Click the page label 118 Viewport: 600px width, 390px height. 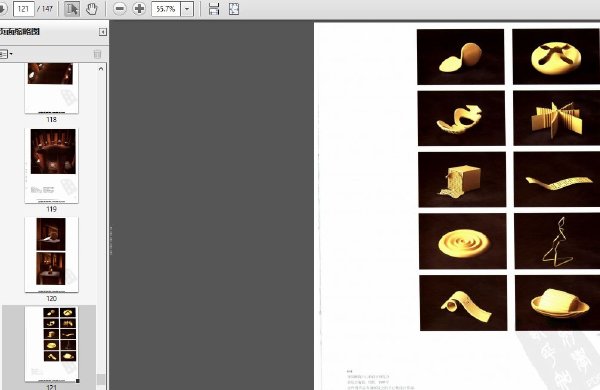tap(51, 119)
